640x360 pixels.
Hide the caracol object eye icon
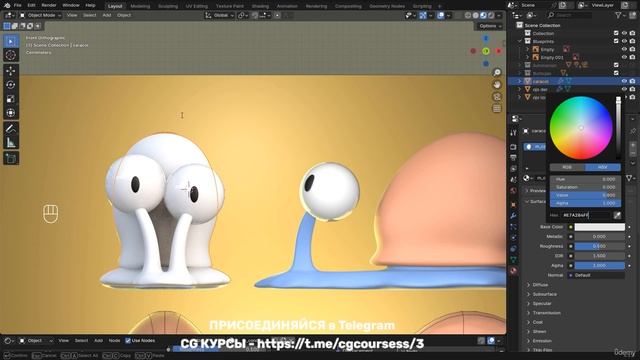point(624,81)
